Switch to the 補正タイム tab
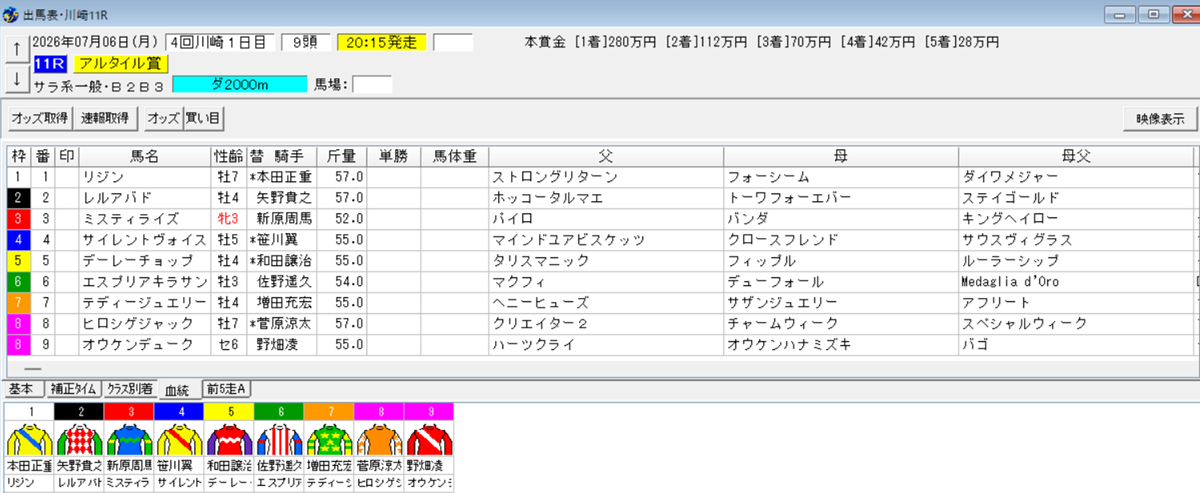The width and height of the screenshot is (1200, 493). coord(75,389)
